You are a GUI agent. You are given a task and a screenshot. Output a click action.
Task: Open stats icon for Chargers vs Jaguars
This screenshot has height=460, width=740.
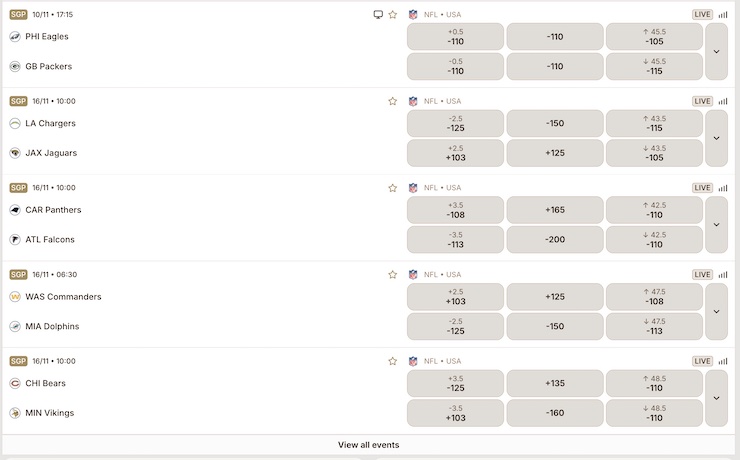723,101
